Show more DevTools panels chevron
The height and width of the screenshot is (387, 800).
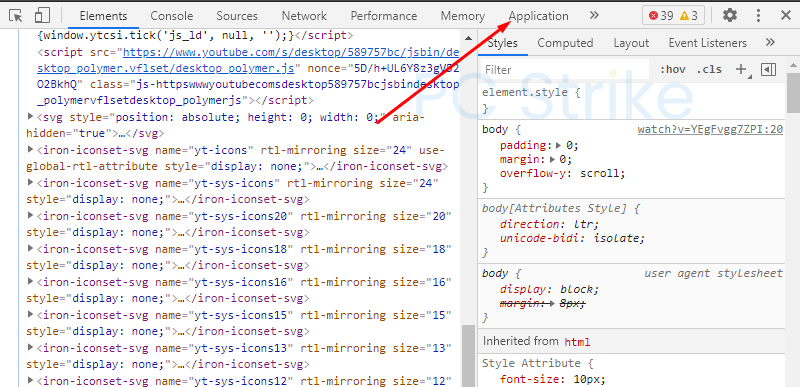594,16
